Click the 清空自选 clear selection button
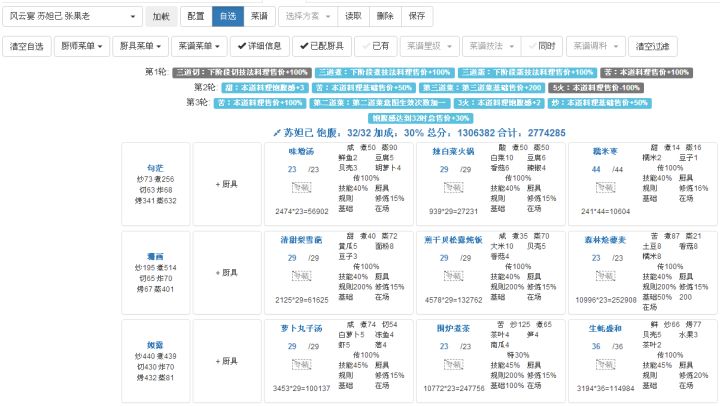The image size is (720, 406). pyautogui.click(x=27, y=46)
